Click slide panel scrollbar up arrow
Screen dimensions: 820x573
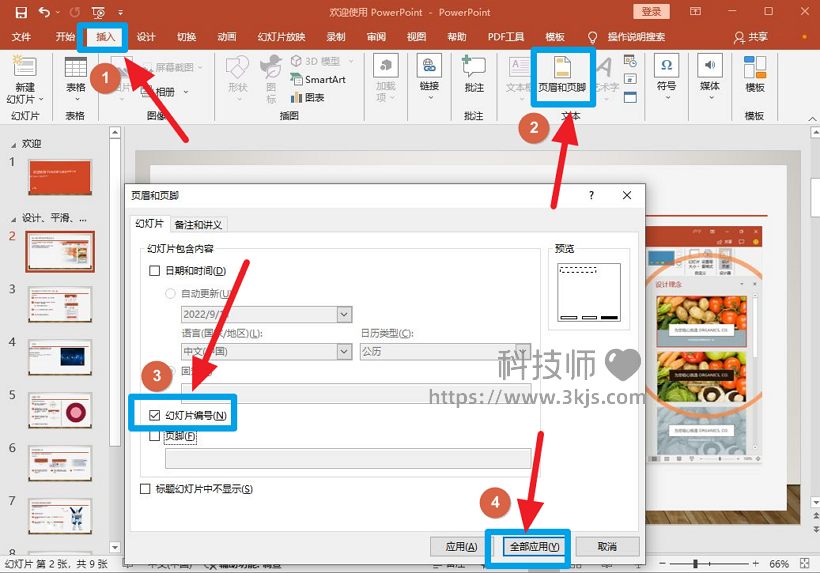tap(115, 133)
